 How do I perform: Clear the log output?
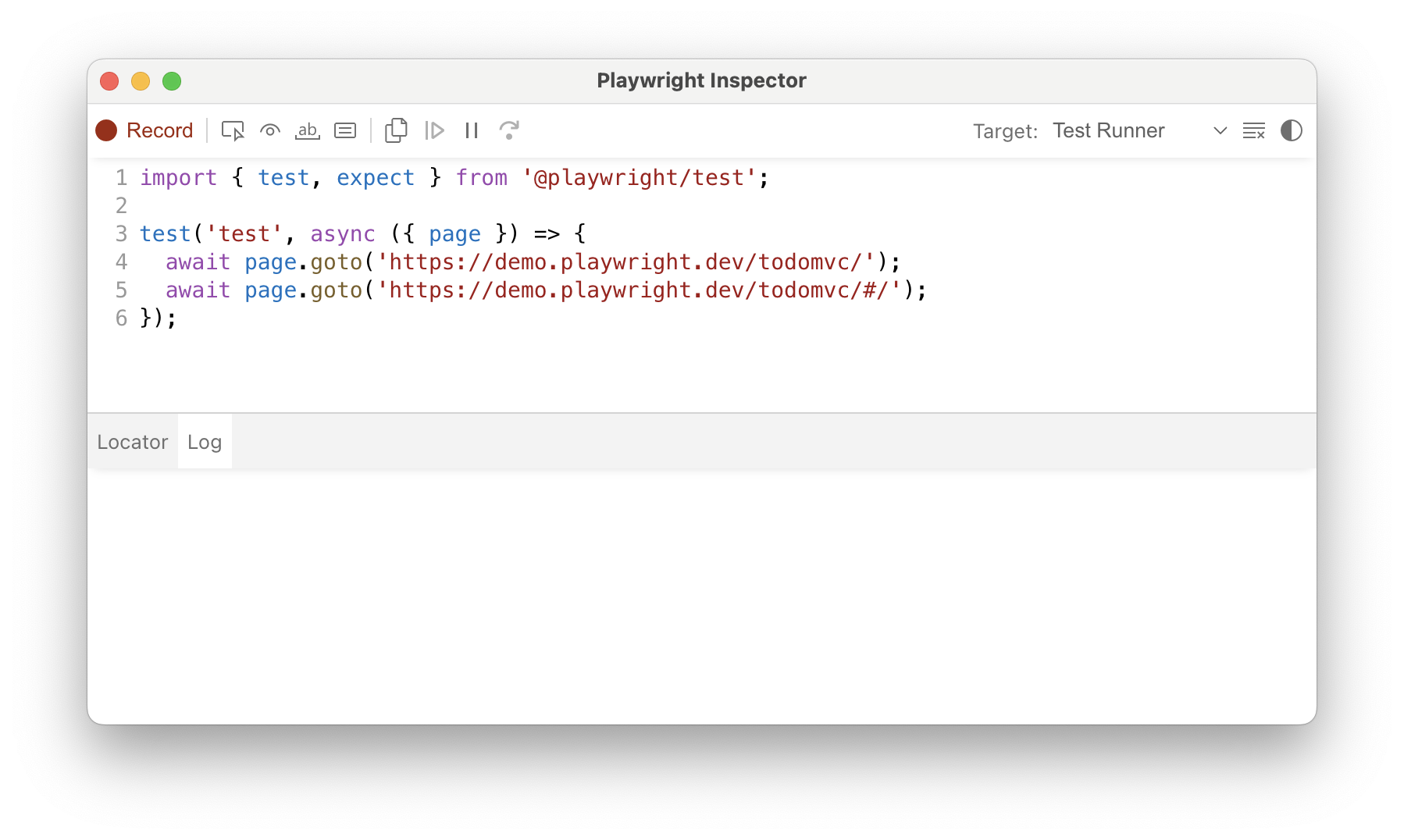click(1254, 130)
